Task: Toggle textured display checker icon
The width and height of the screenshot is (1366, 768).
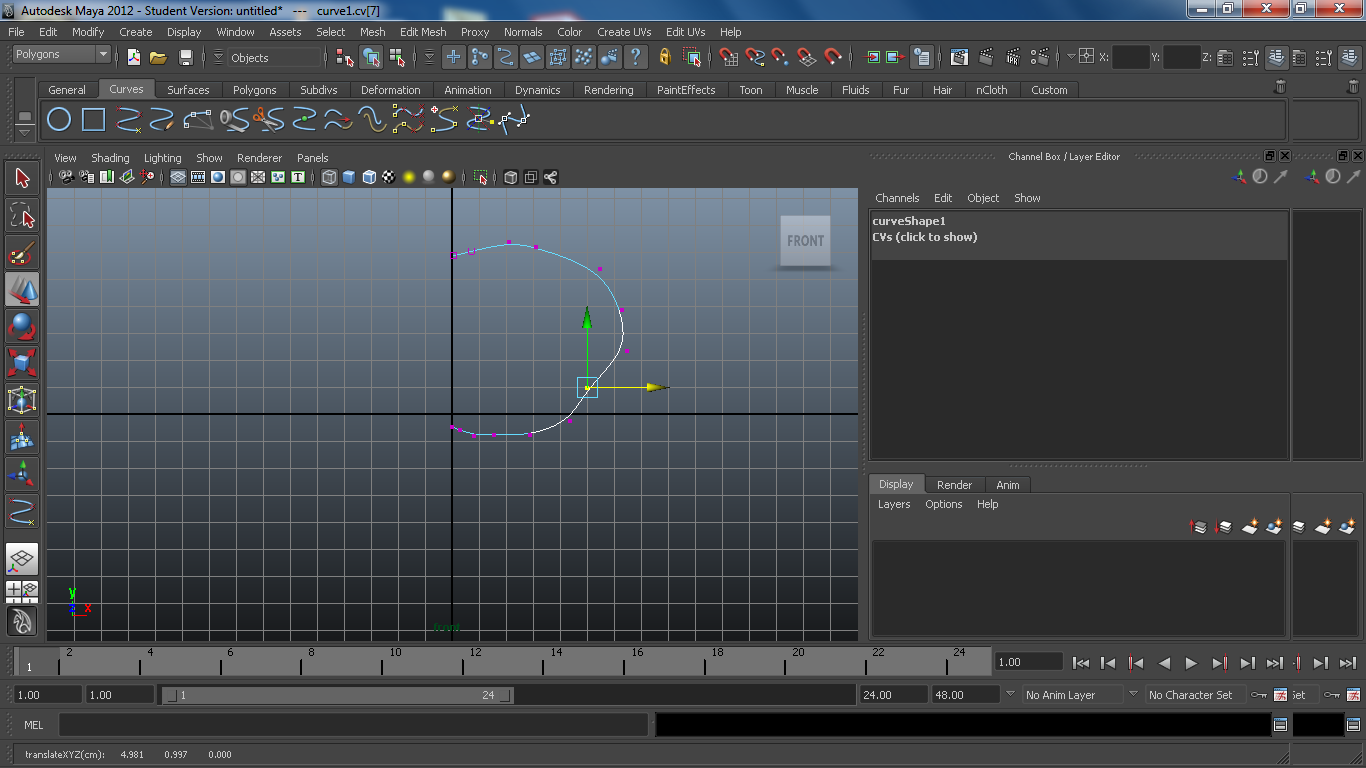Action: 389,177
